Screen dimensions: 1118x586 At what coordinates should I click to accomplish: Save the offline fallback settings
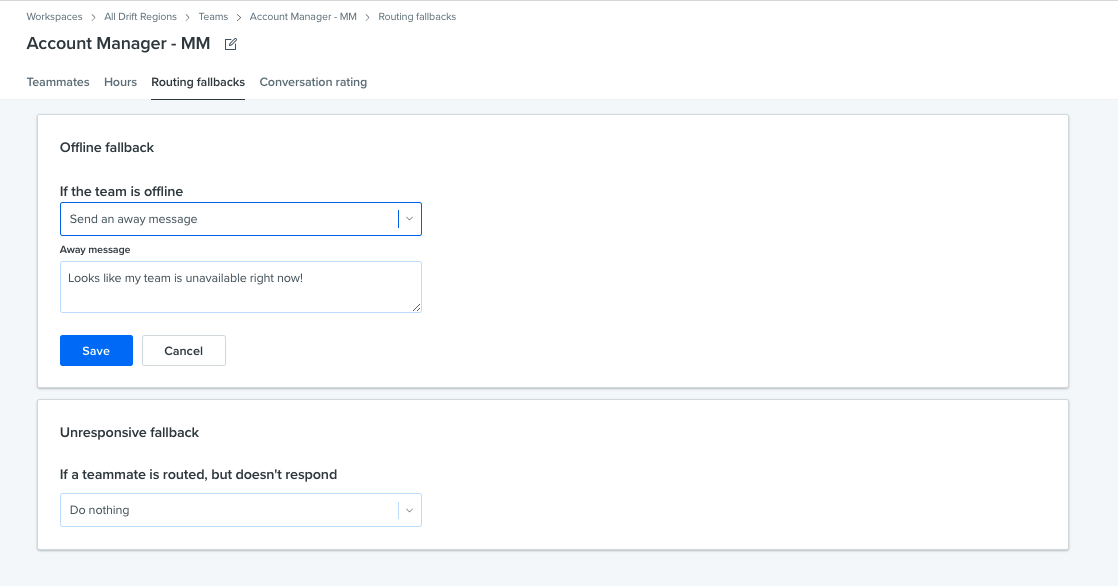point(96,351)
